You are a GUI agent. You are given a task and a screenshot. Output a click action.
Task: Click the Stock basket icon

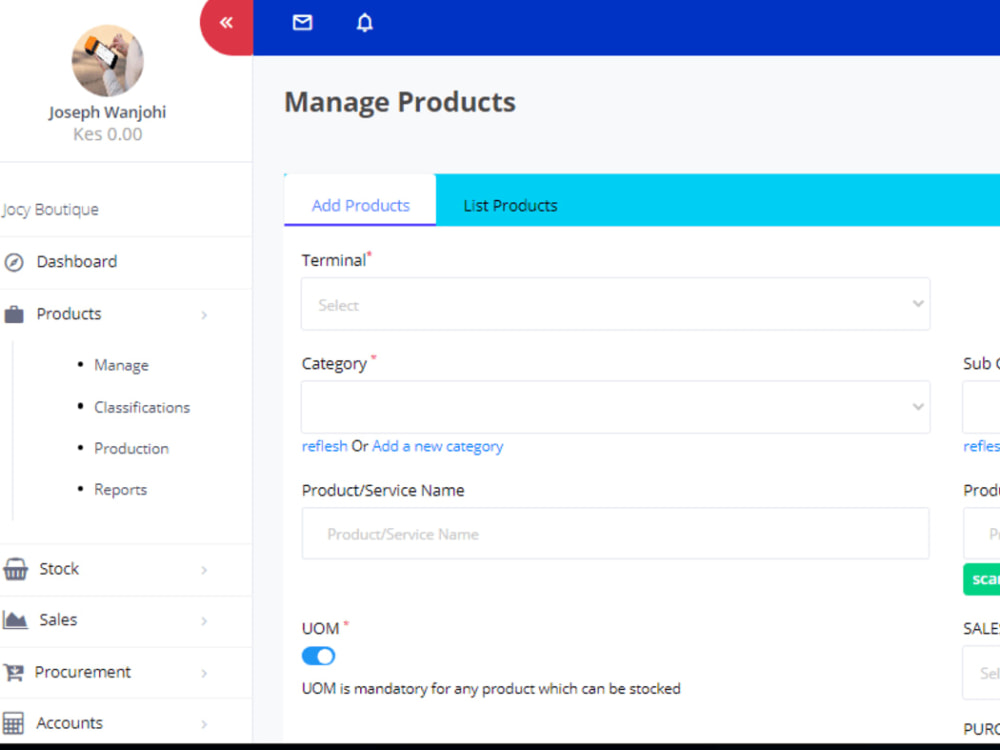pos(15,569)
